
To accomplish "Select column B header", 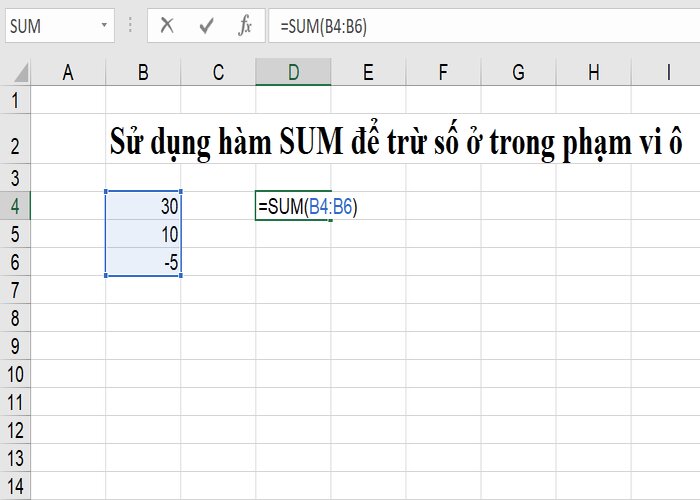I will [143, 72].
